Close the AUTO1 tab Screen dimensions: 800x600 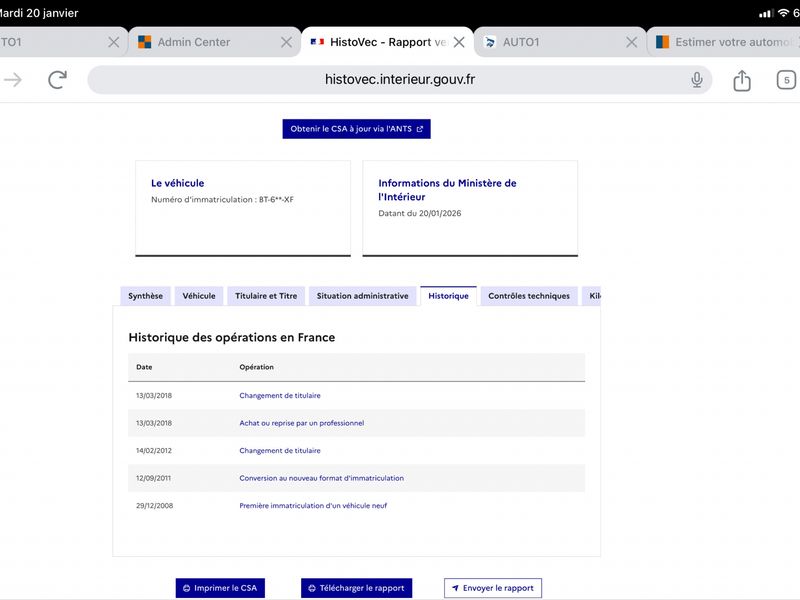[x=631, y=42]
